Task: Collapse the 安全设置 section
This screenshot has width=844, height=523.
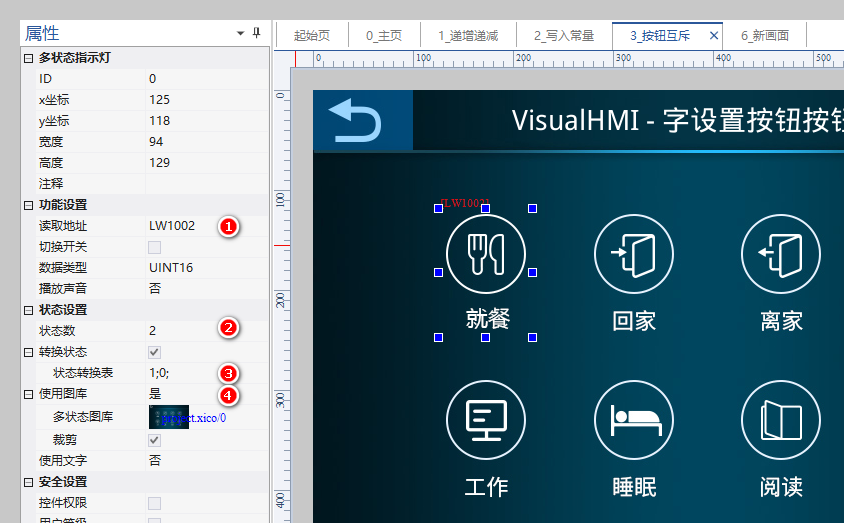Action: [x=29, y=482]
